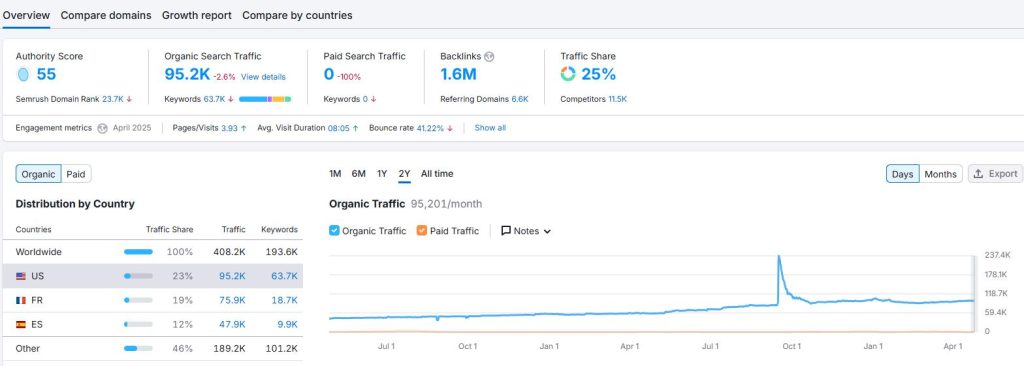
Task: Select the Worldwide row
Action: (x=153, y=252)
